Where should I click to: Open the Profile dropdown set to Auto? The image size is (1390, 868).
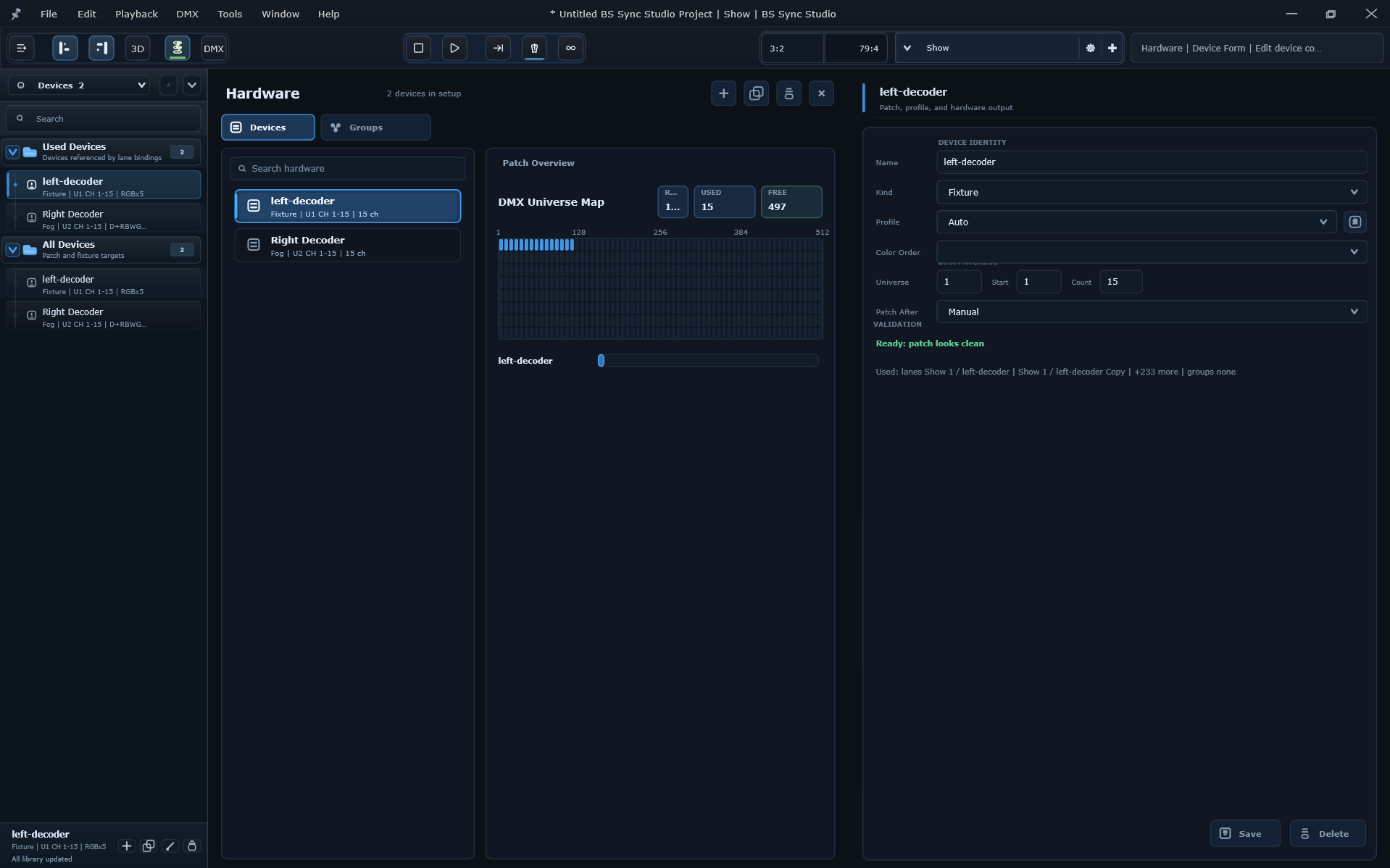click(1136, 222)
